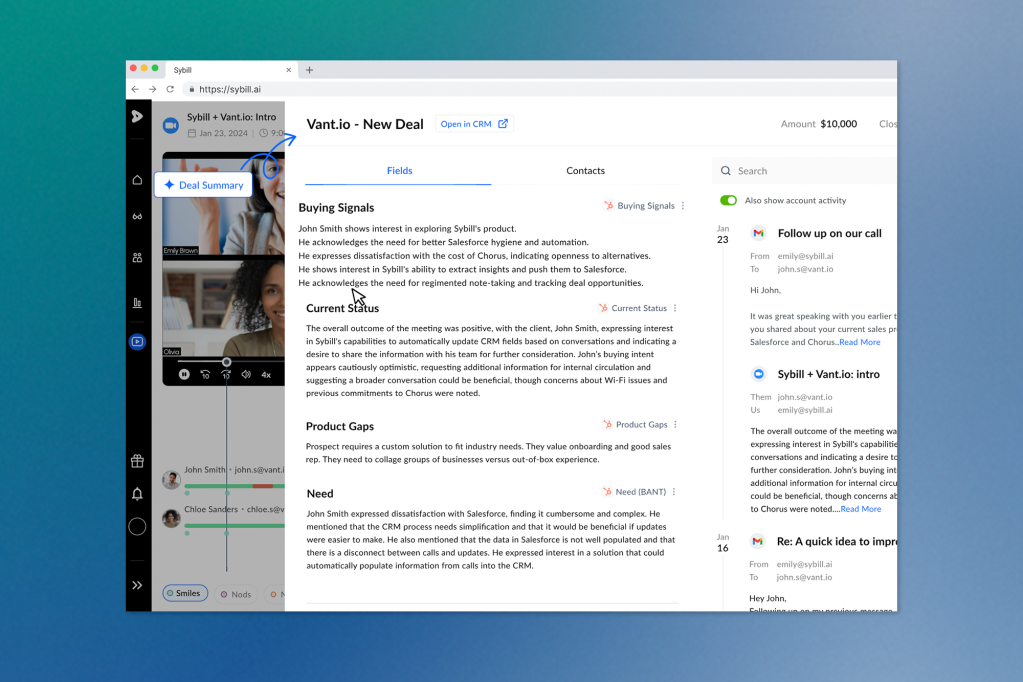Open the people/contacts icon in the sidebar
The width and height of the screenshot is (1023, 682).
tap(137, 258)
